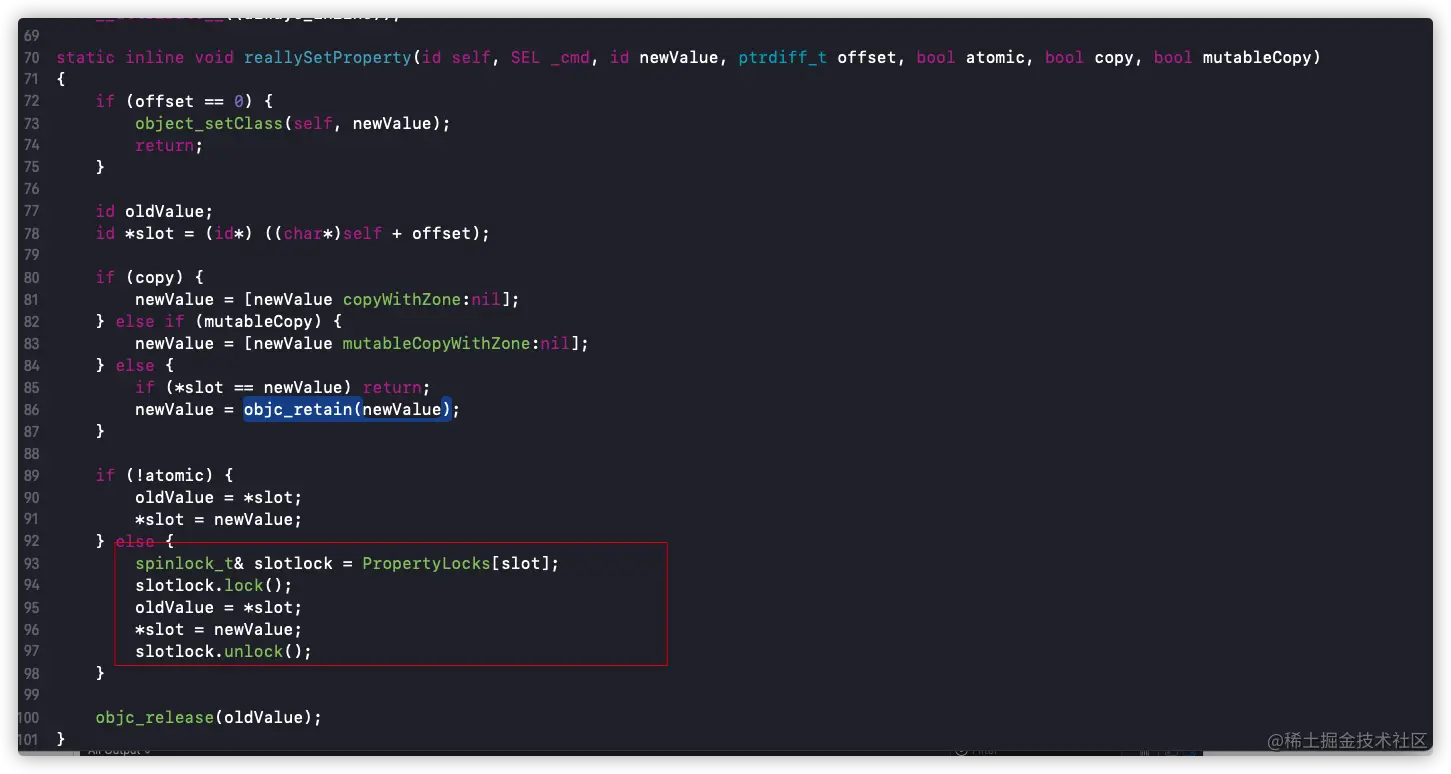Click gutter line number 86
This screenshot has width=1451, height=774.
coord(30,409)
